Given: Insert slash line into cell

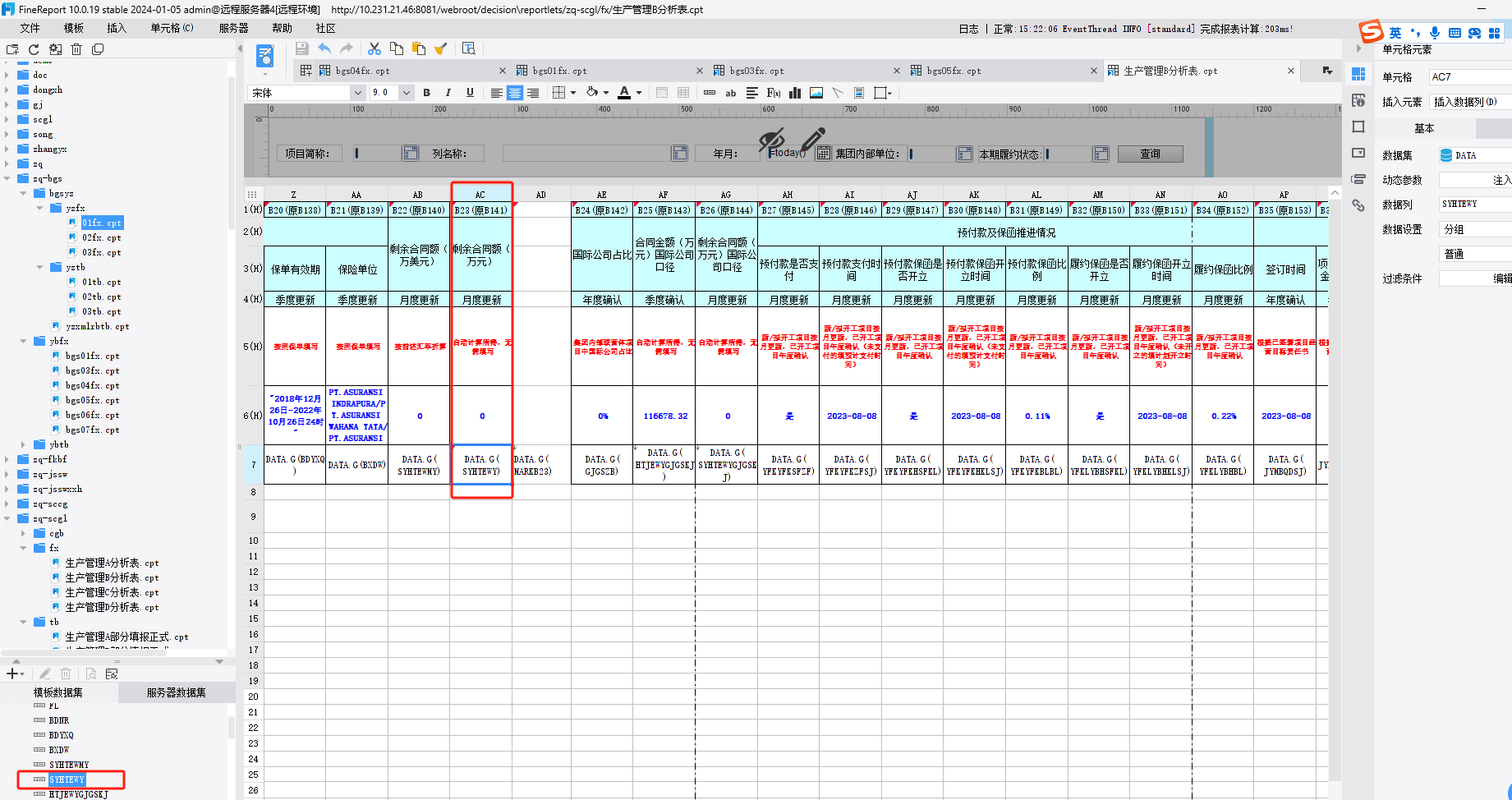Looking at the screenshot, I should tap(838, 93).
